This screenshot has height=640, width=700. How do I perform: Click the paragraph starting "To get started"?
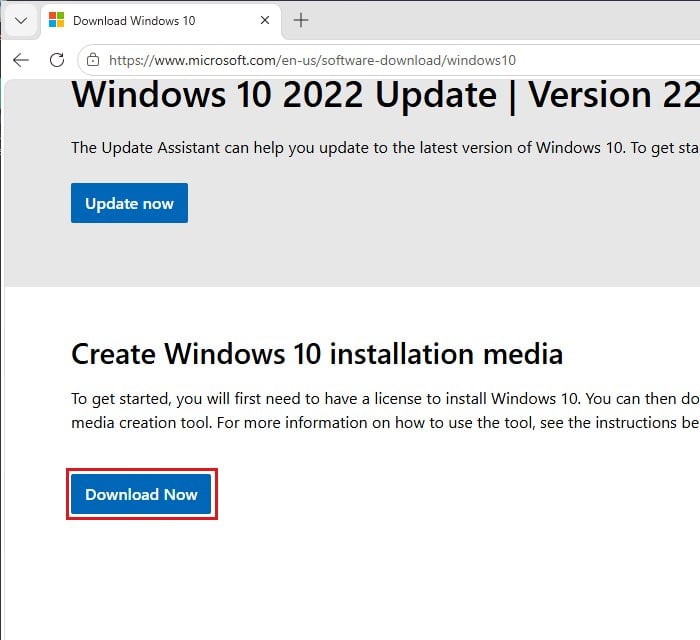click(x=386, y=411)
